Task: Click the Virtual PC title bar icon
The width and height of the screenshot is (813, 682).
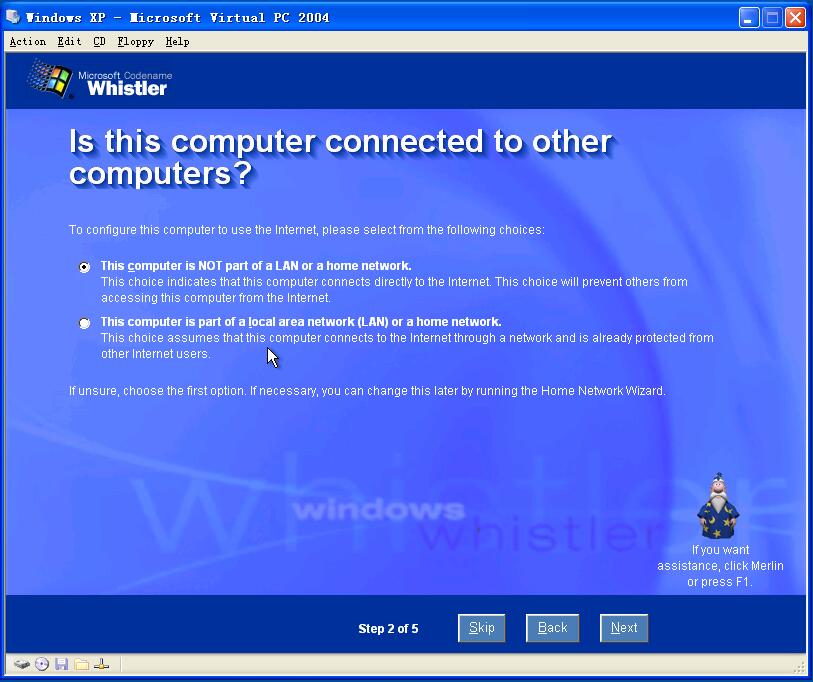Action: pos(13,17)
